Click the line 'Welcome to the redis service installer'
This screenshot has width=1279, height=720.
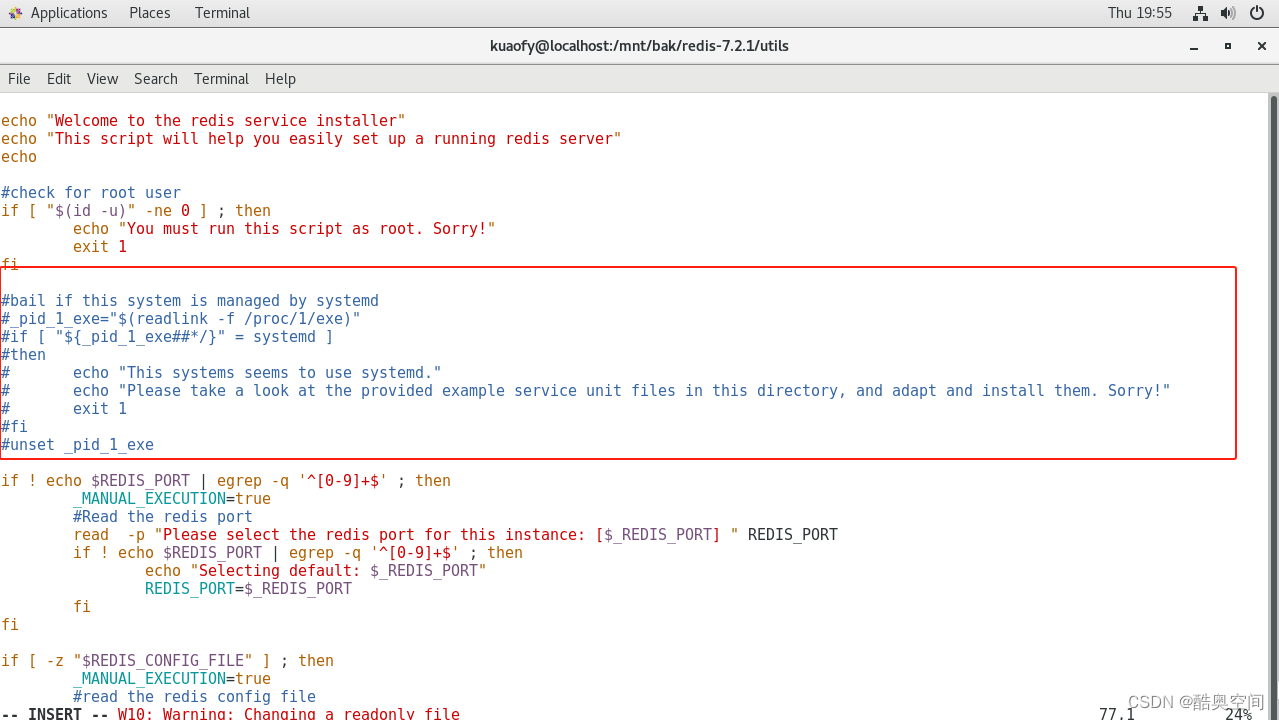203,121
